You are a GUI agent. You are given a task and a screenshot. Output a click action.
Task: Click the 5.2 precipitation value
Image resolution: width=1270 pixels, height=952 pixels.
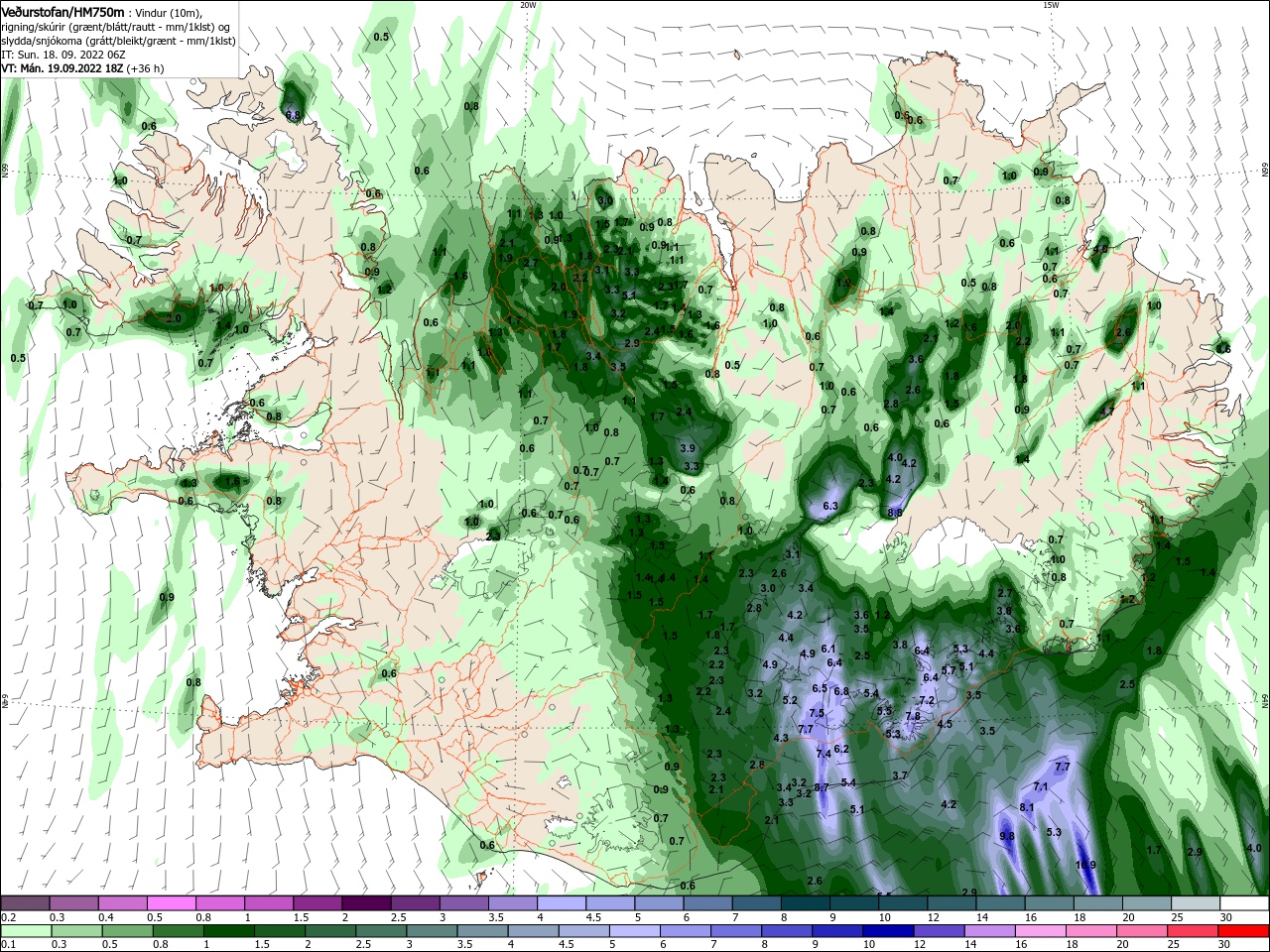click(790, 701)
